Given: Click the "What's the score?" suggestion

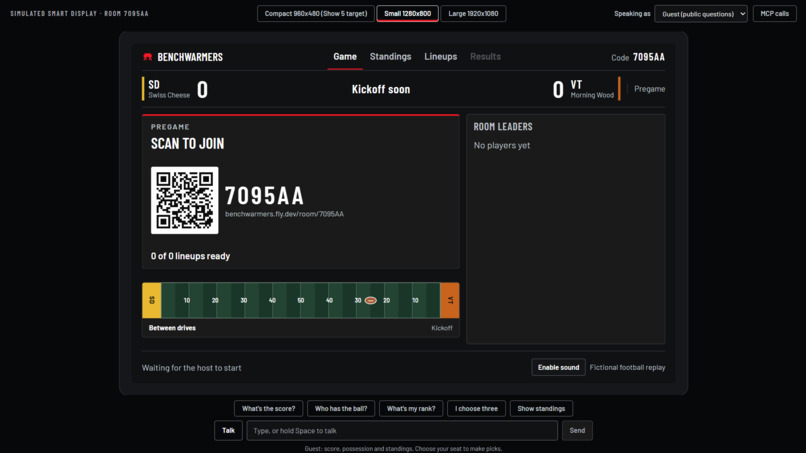Looking at the screenshot, I should tap(268, 409).
